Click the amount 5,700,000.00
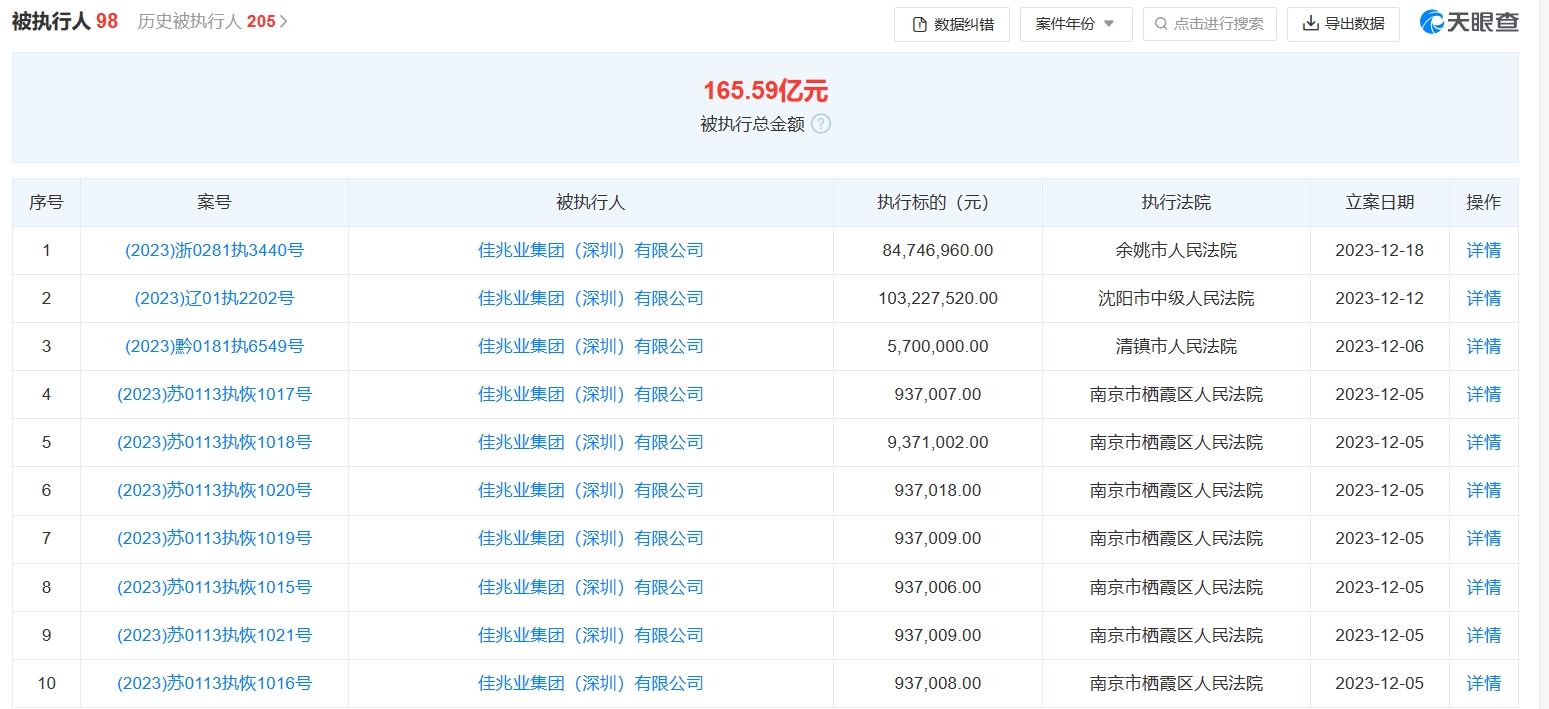 click(938, 347)
